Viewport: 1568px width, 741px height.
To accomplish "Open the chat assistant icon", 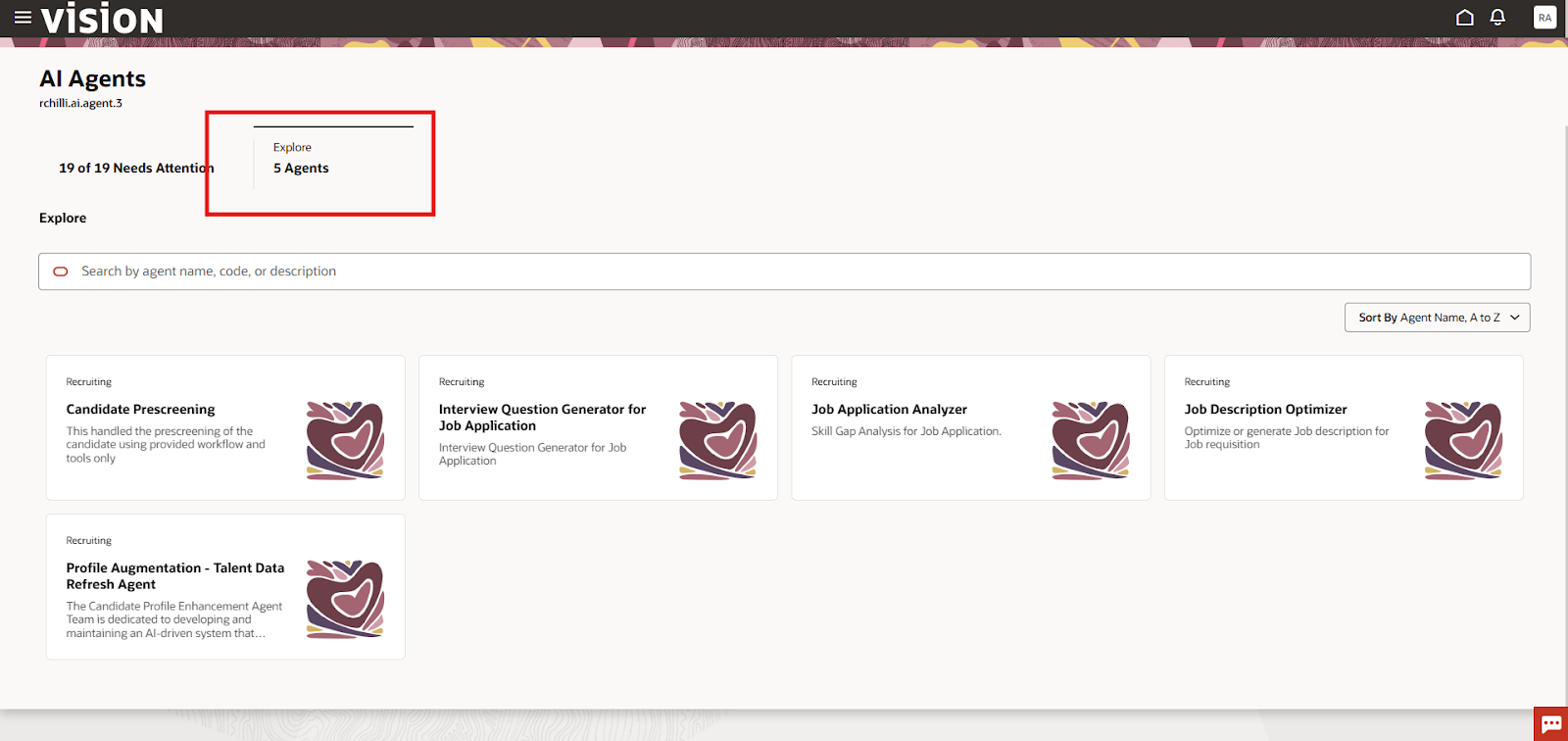I will (1550, 724).
